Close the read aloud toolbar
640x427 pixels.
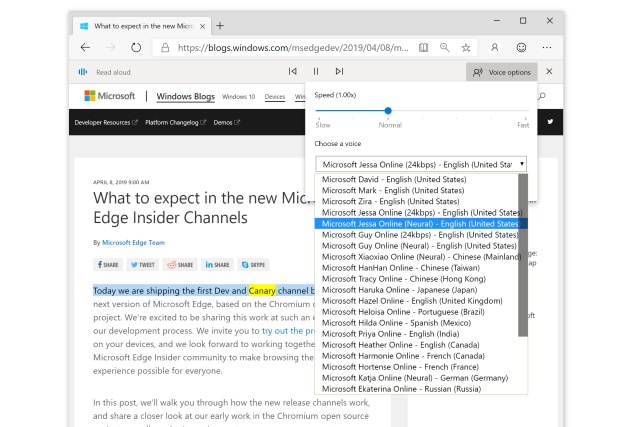550,71
